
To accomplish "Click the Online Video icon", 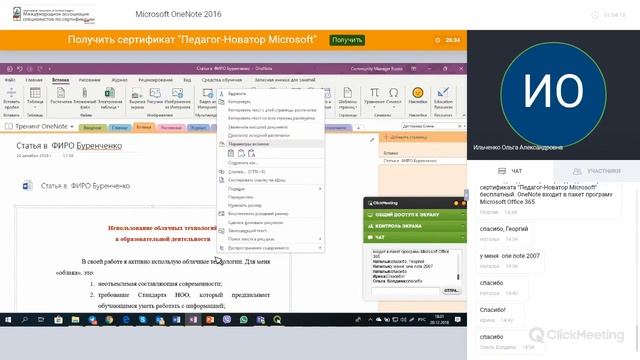I will pyautogui.click(x=207, y=93).
